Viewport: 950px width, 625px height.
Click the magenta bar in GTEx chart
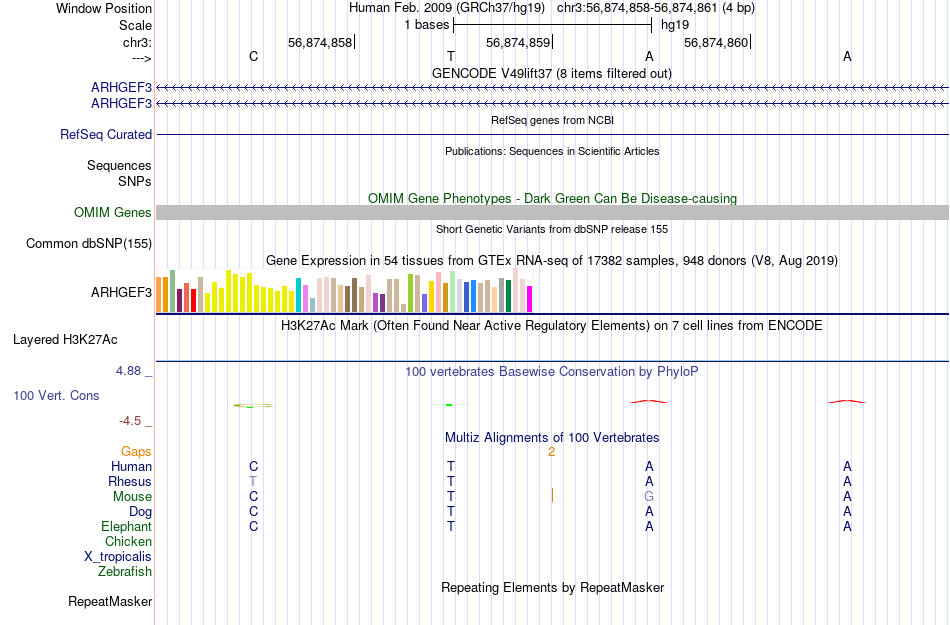pyautogui.click(x=529, y=299)
